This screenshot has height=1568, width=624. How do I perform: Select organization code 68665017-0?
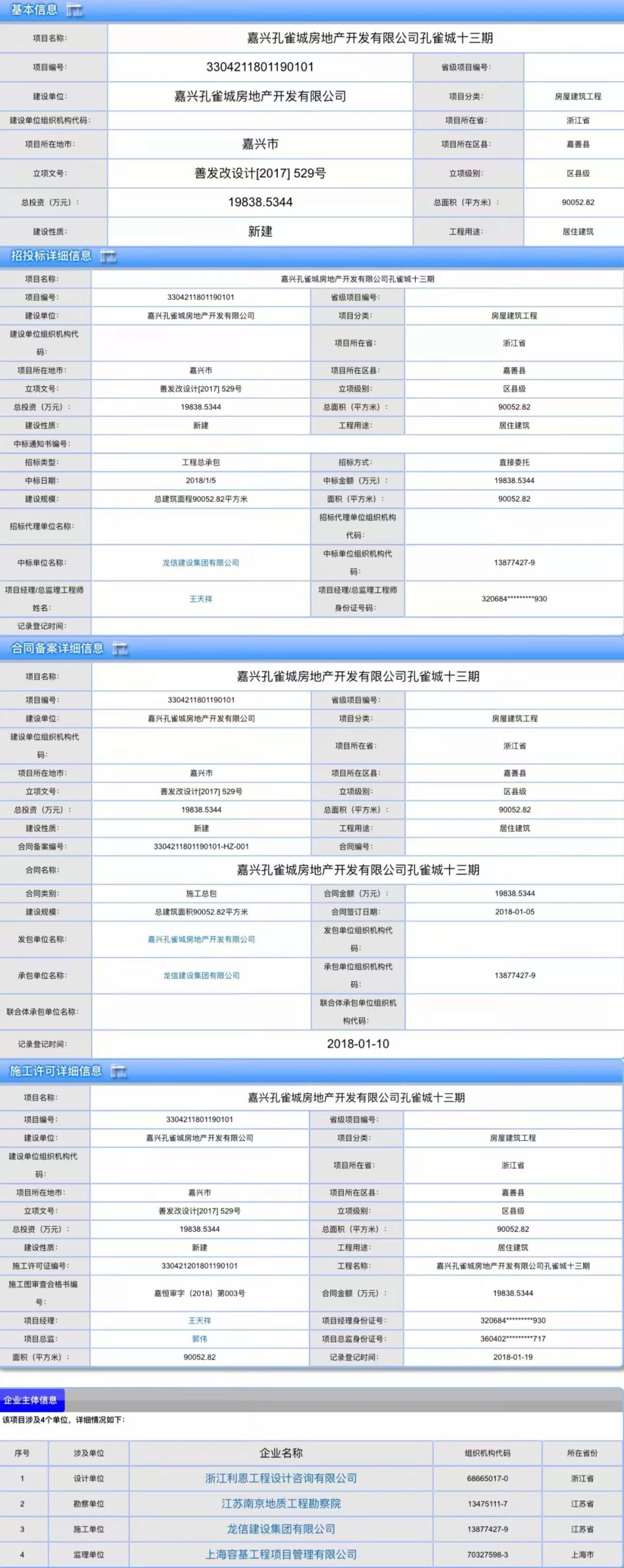coord(488,1478)
